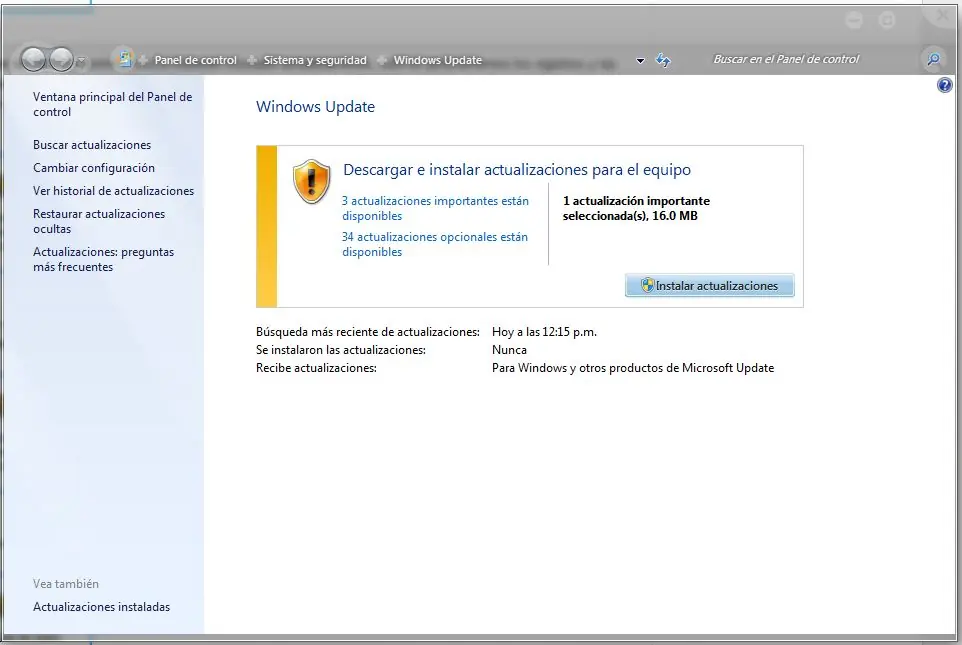This screenshot has width=962, height=645.
Task: Open Panel de control breadcrumb
Action: [x=195, y=60]
